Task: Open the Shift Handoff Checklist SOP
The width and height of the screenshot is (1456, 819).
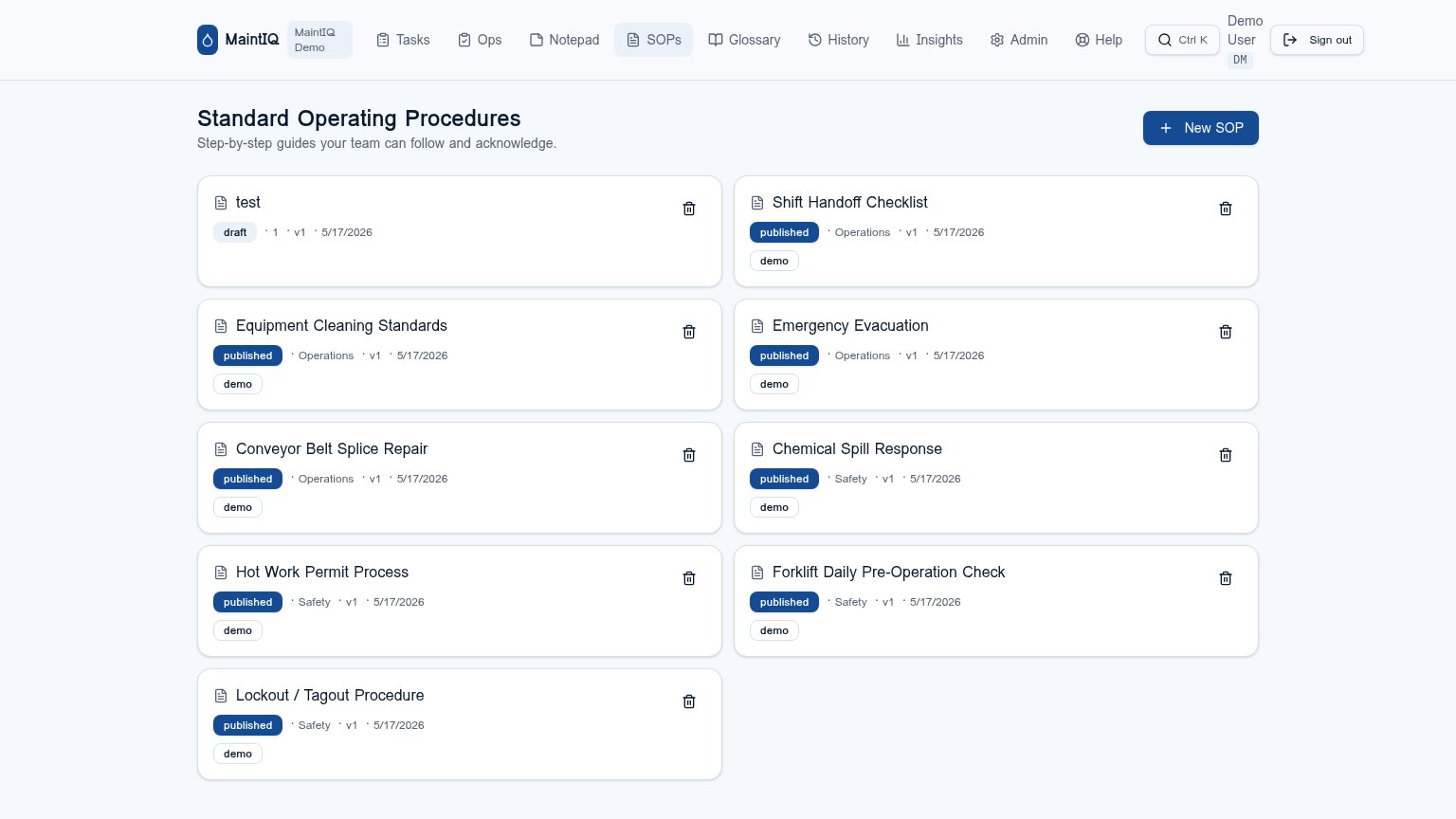Action: 849,203
